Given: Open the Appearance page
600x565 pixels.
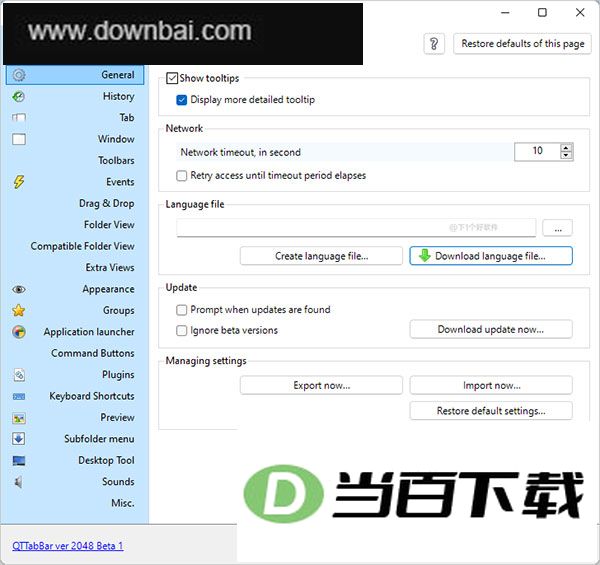Looking at the screenshot, I should (x=75, y=289).
